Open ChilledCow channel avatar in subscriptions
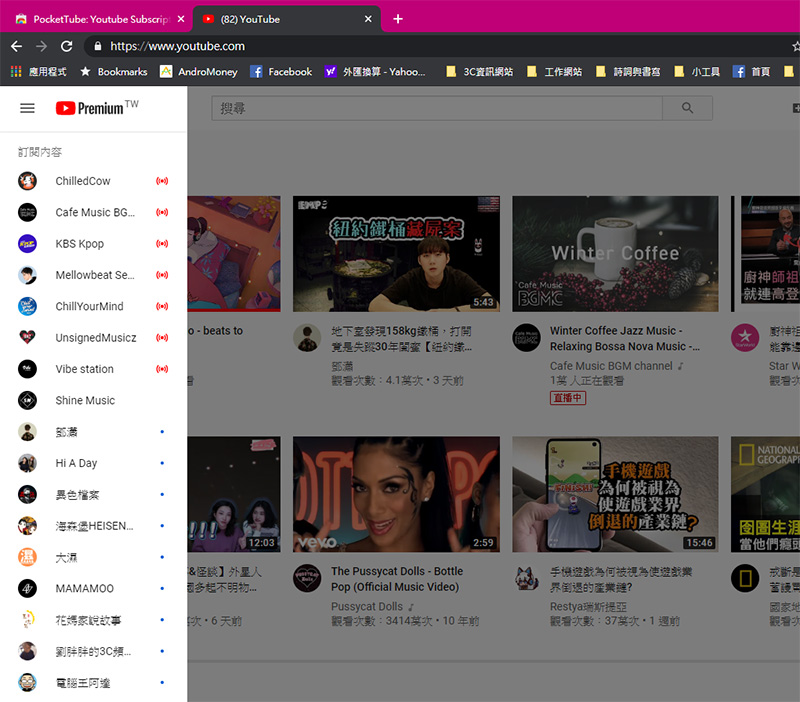Viewport: 800px width, 702px height. [x=28, y=181]
